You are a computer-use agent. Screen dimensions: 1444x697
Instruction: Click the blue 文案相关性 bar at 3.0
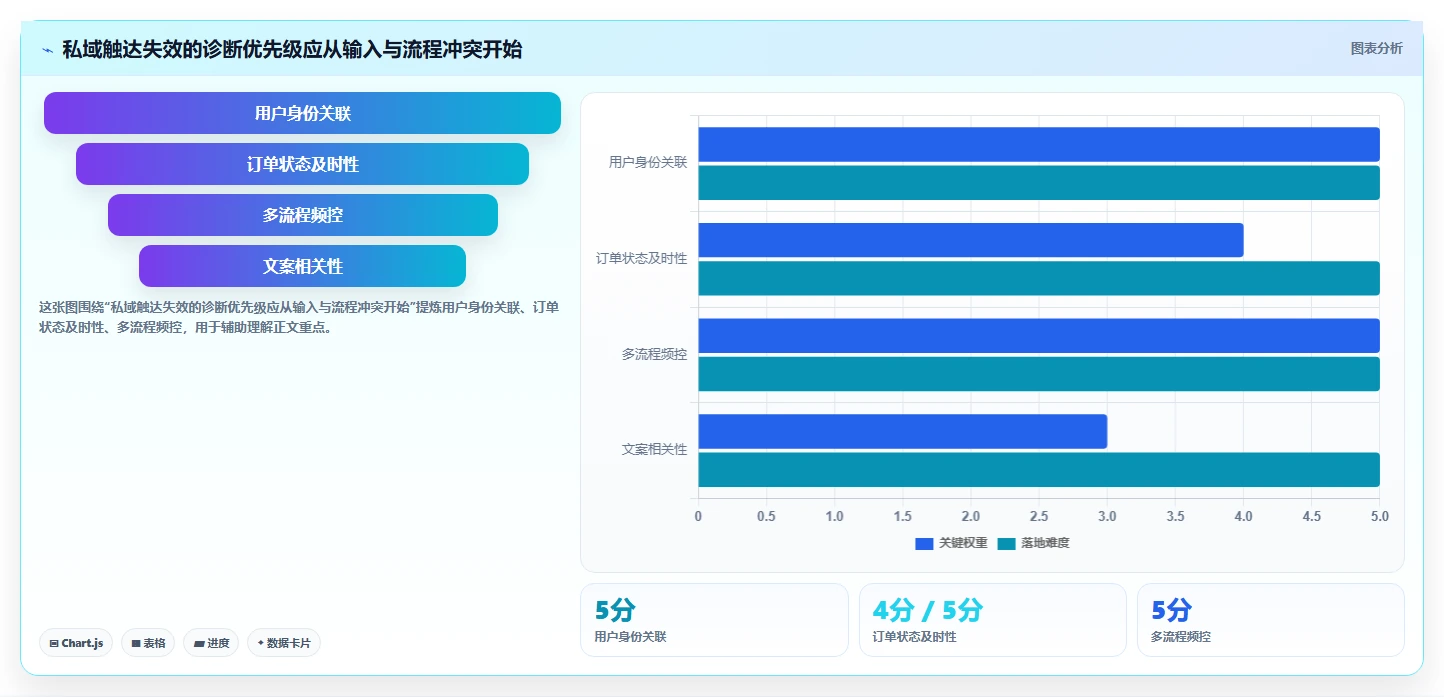click(902, 431)
